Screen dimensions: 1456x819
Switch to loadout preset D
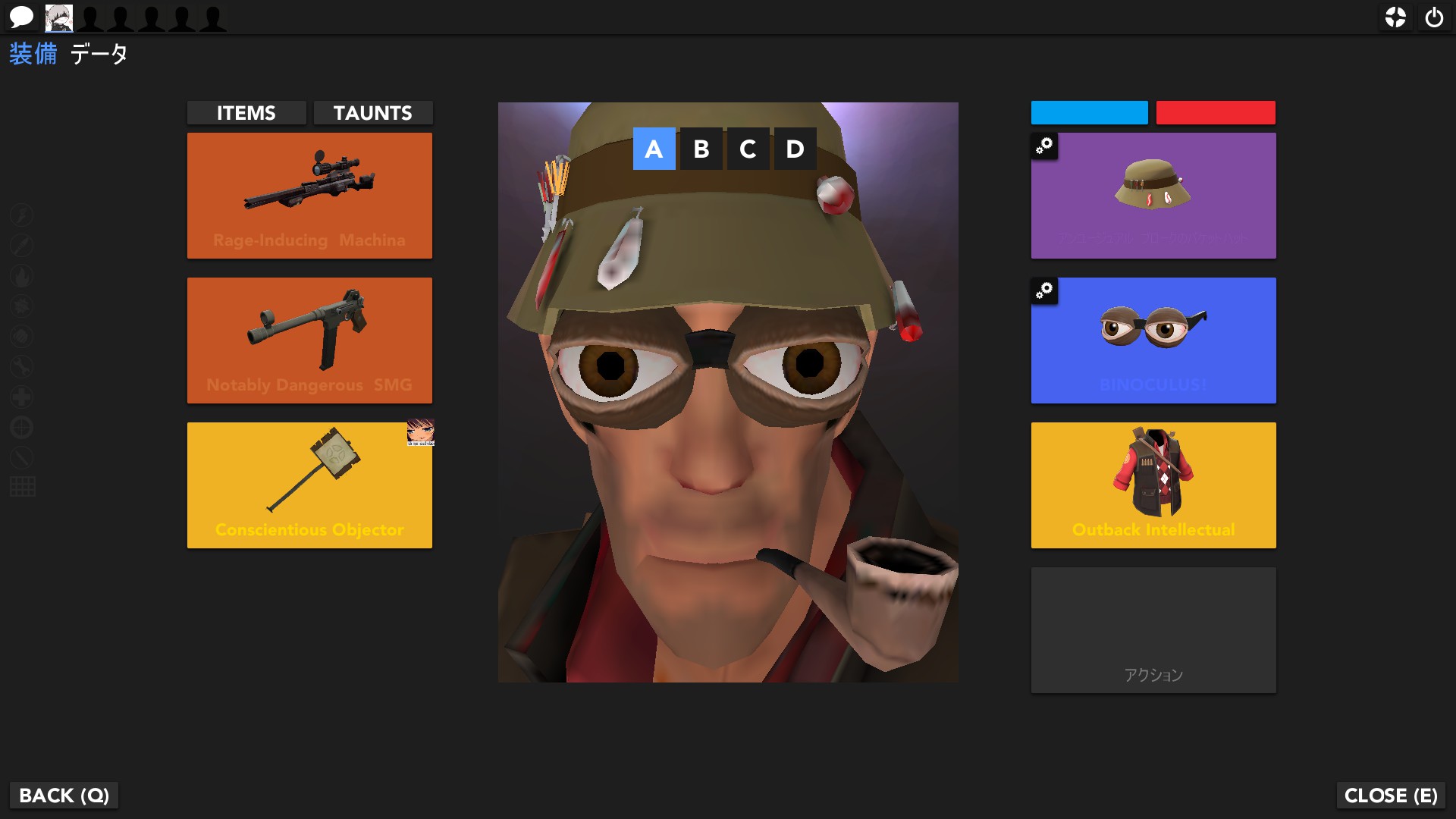tap(795, 149)
